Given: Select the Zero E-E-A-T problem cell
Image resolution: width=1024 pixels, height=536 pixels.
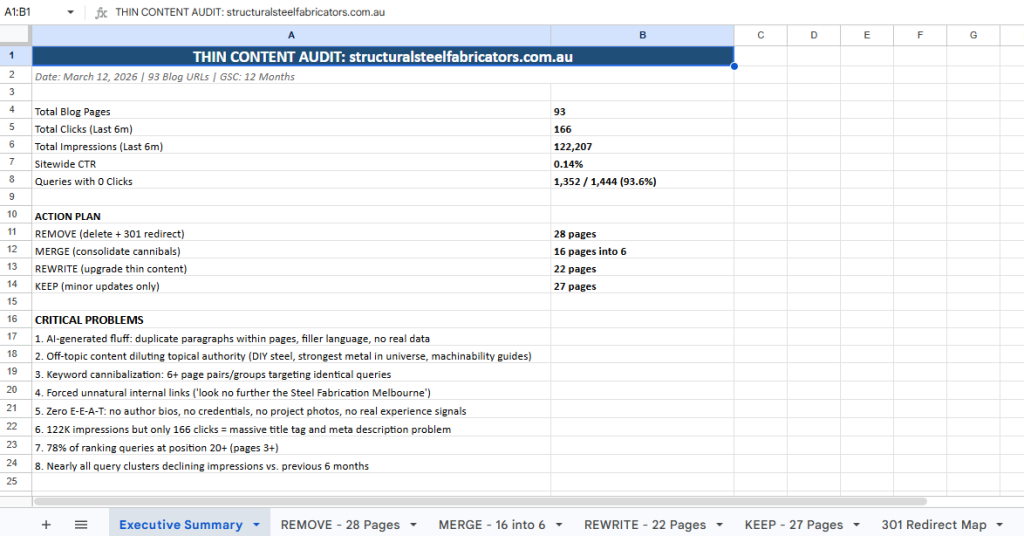Looking at the screenshot, I should click(291, 411).
